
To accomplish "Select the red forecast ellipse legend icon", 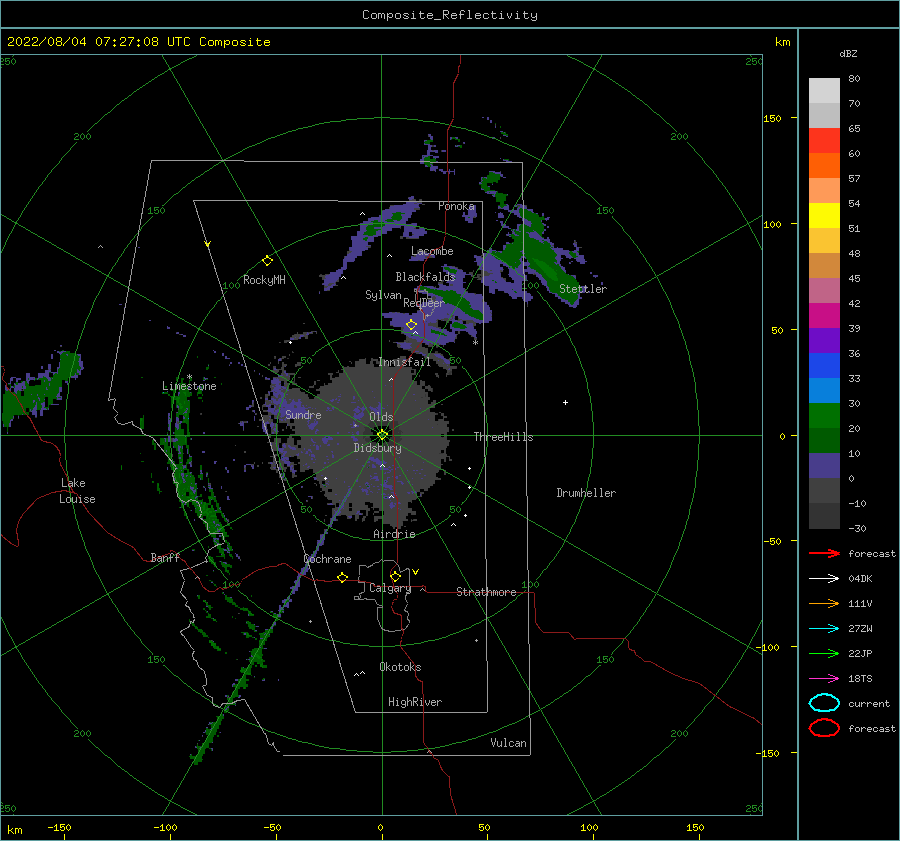I will pos(824,728).
